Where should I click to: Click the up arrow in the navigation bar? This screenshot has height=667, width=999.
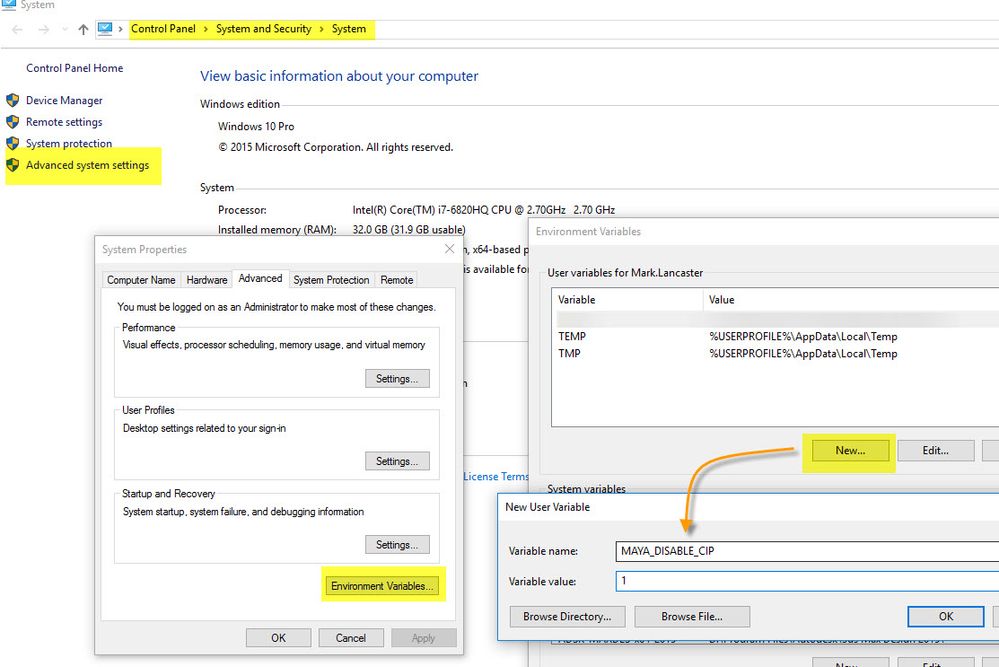pos(82,29)
